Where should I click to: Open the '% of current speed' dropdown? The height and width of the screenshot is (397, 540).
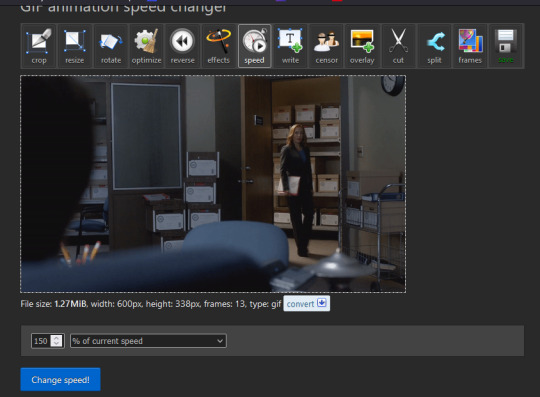148,341
